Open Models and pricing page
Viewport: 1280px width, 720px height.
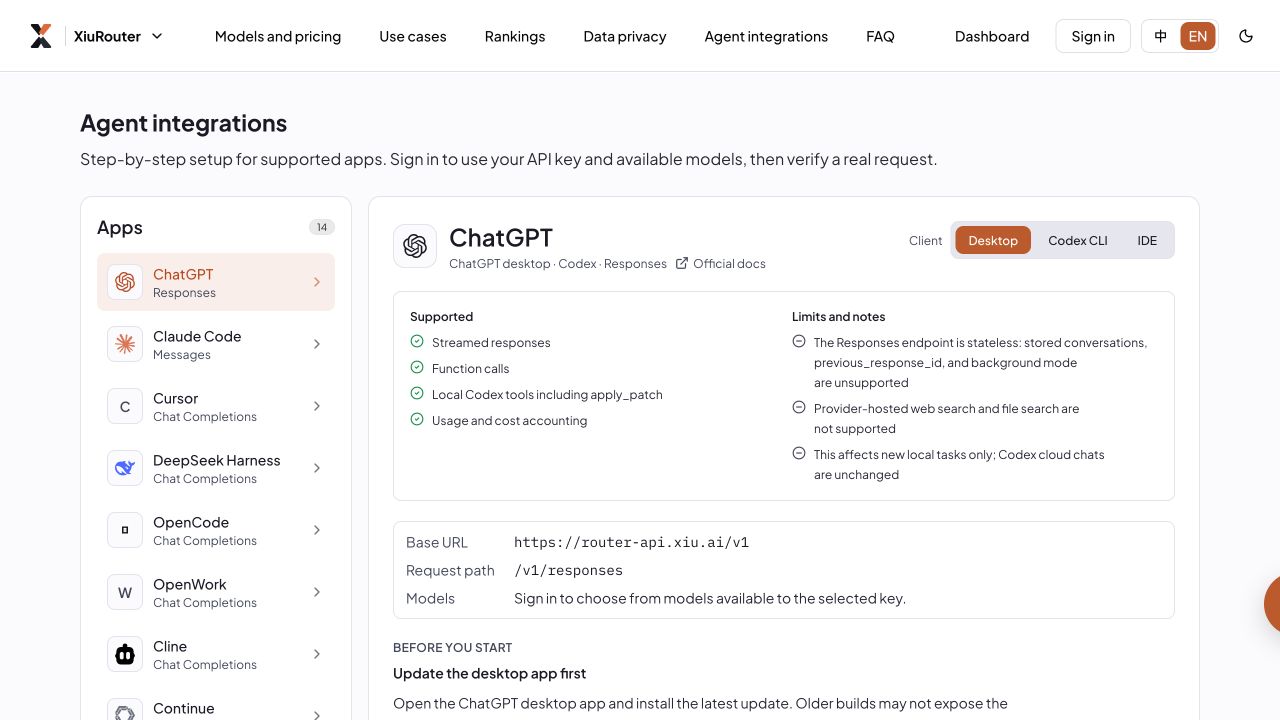pos(278,36)
